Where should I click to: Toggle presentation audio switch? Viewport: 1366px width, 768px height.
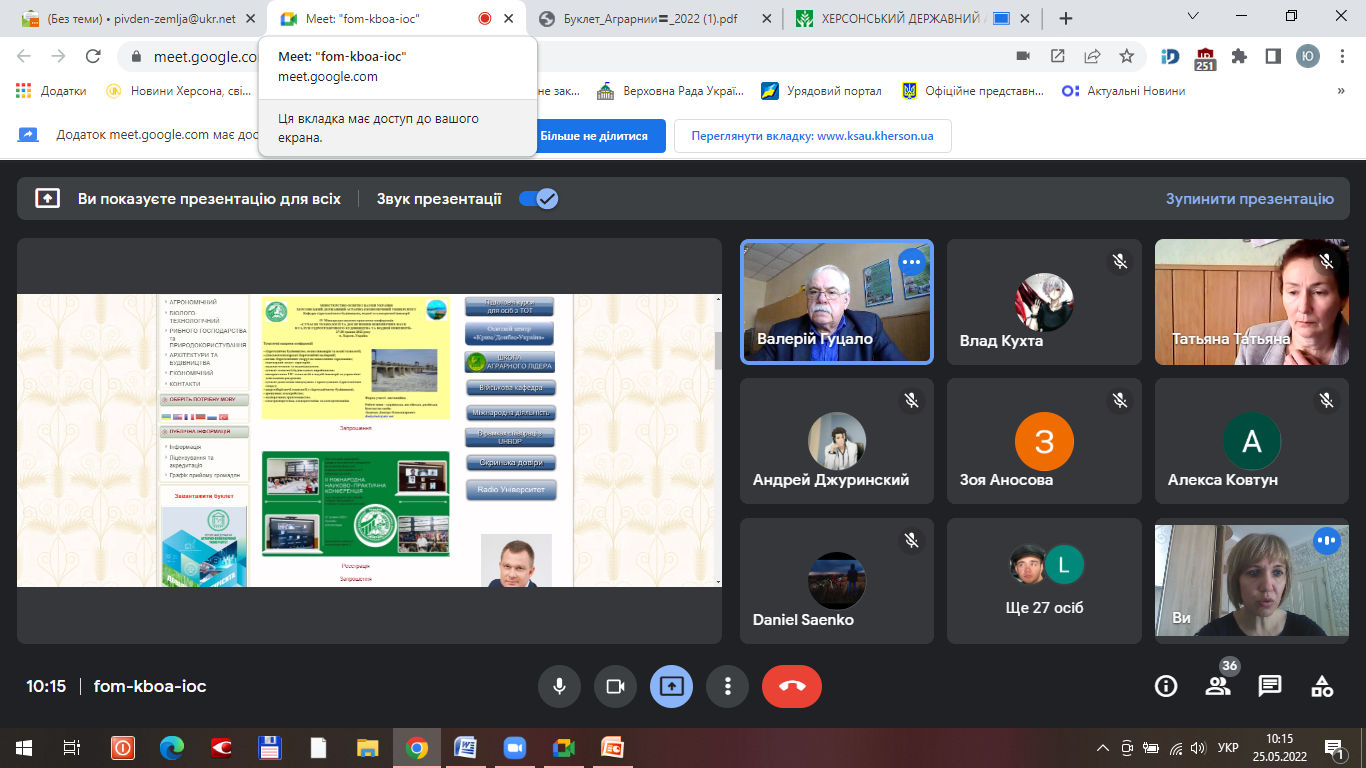click(x=538, y=198)
